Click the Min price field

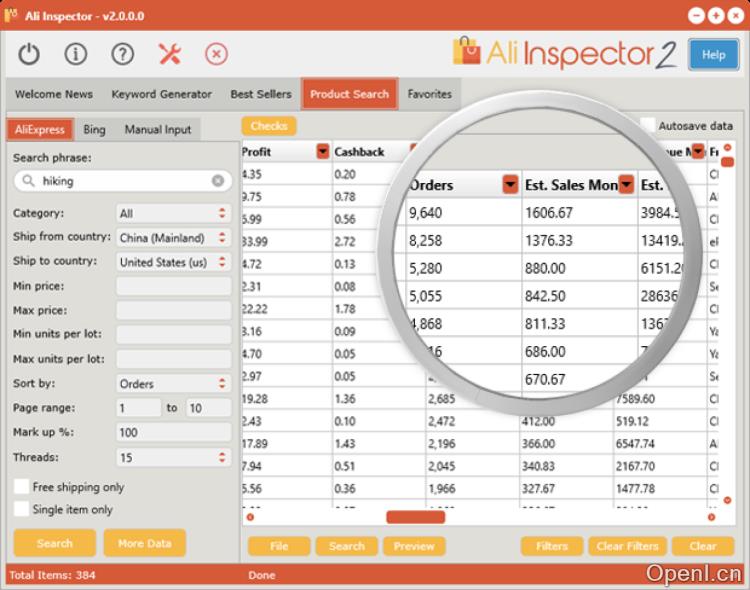[173, 286]
